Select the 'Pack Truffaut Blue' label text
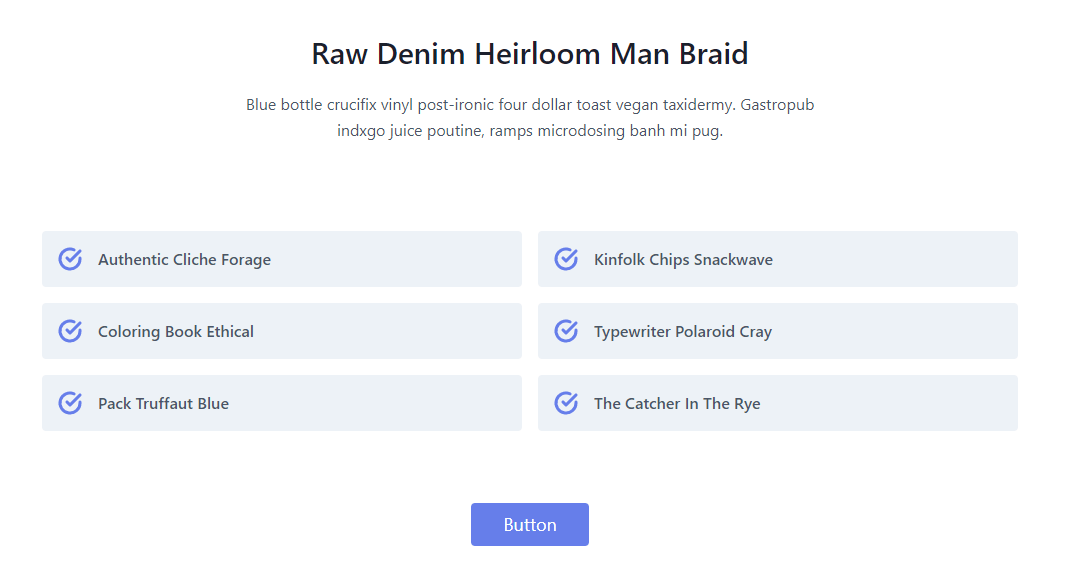 pyautogui.click(x=163, y=404)
